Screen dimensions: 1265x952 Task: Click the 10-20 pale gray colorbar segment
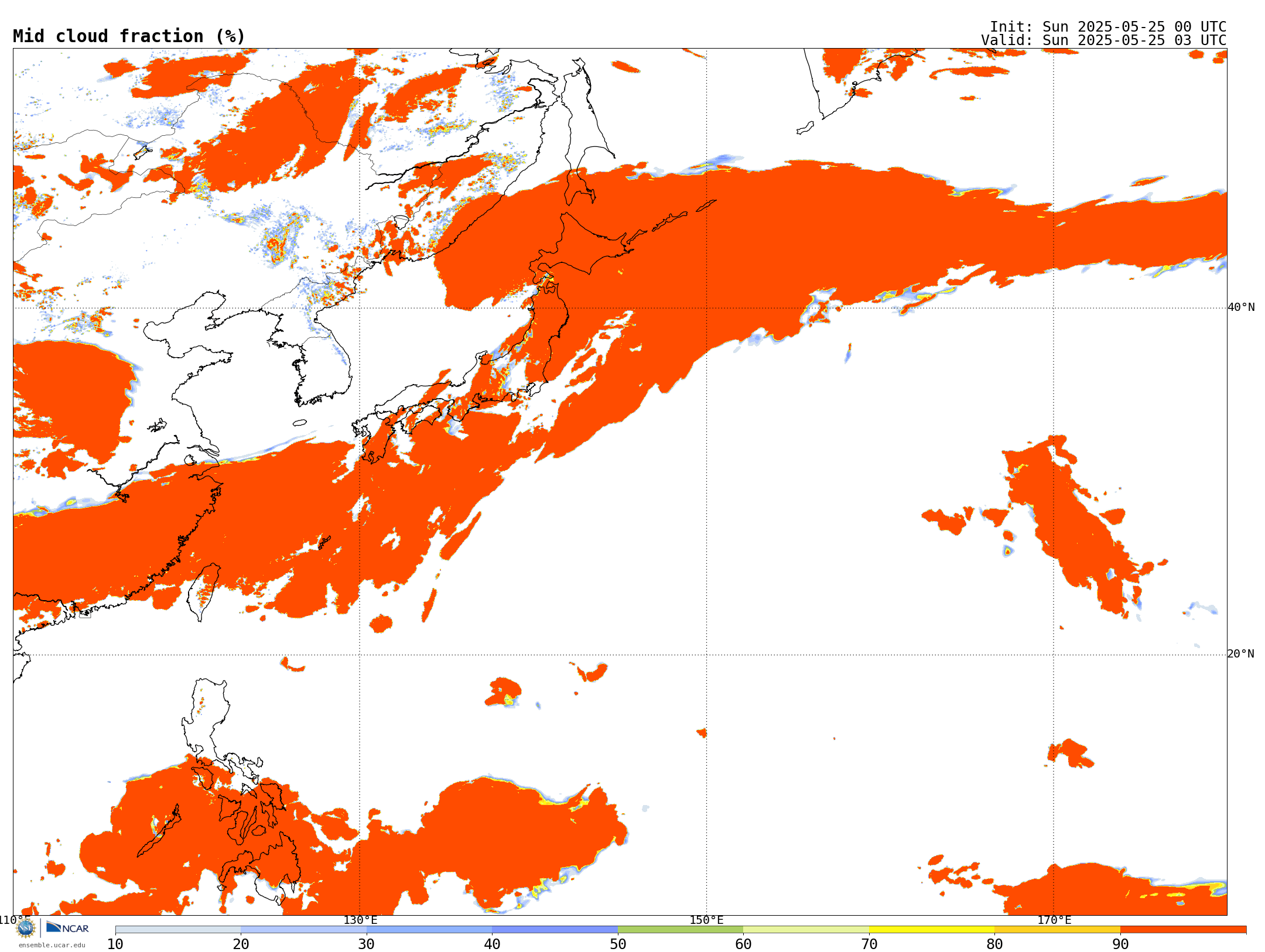[x=178, y=930]
